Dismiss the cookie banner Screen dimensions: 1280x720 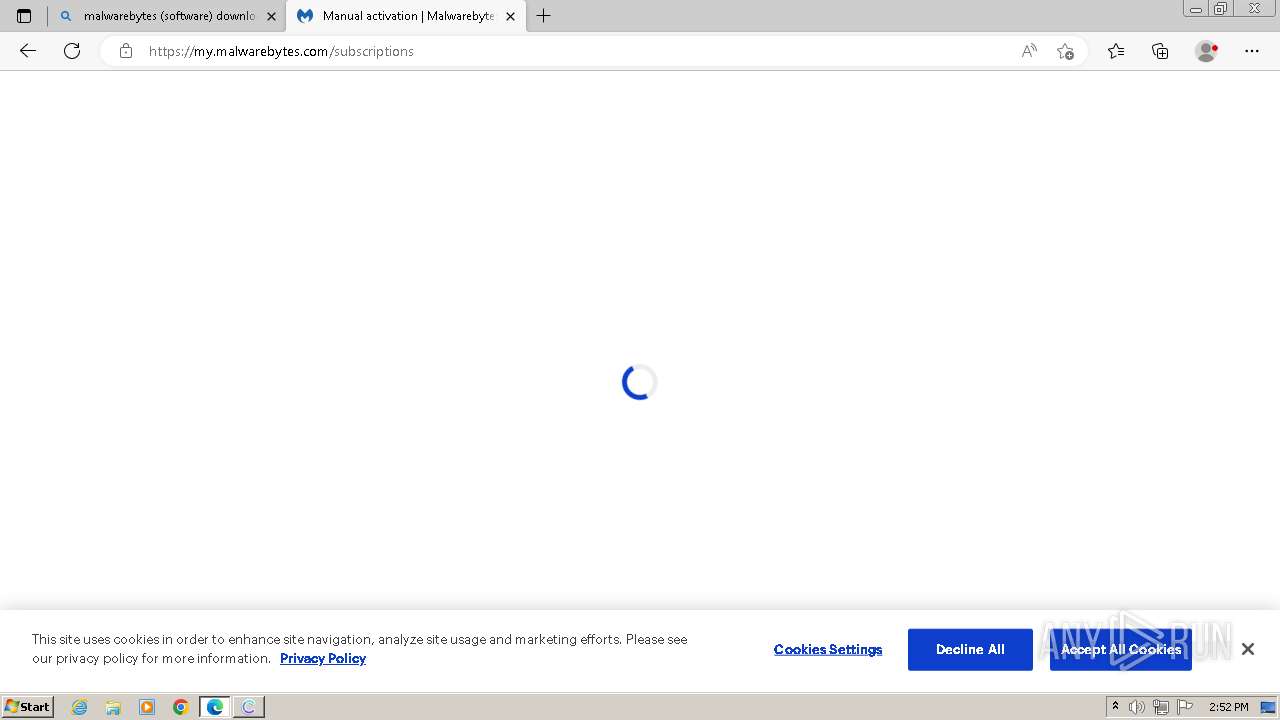[x=1247, y=649]
